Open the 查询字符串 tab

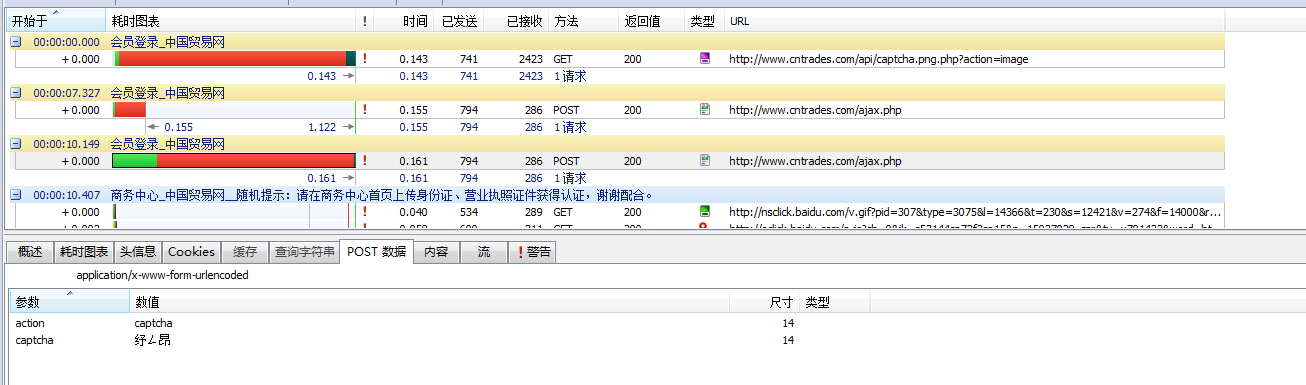point(304,252)
